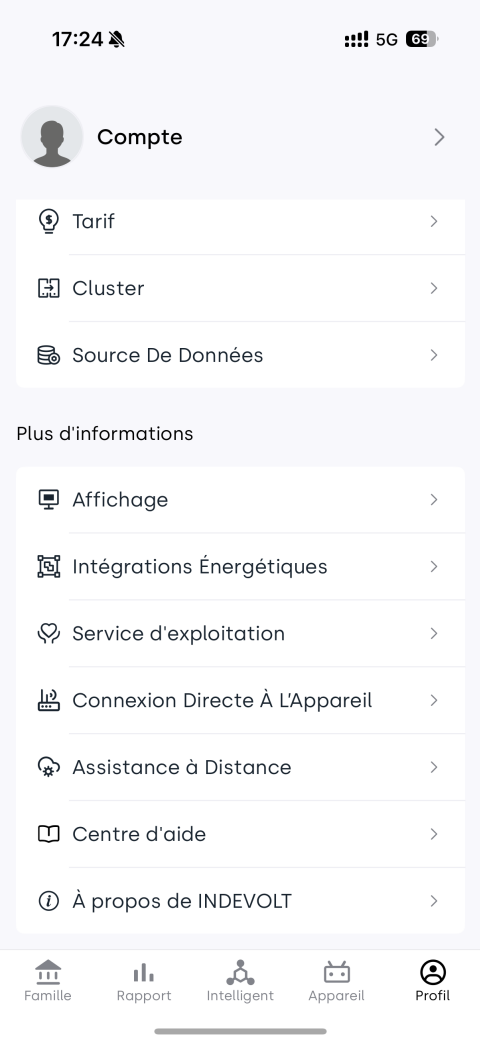Tap the Connexion Directe router icon

48,700
